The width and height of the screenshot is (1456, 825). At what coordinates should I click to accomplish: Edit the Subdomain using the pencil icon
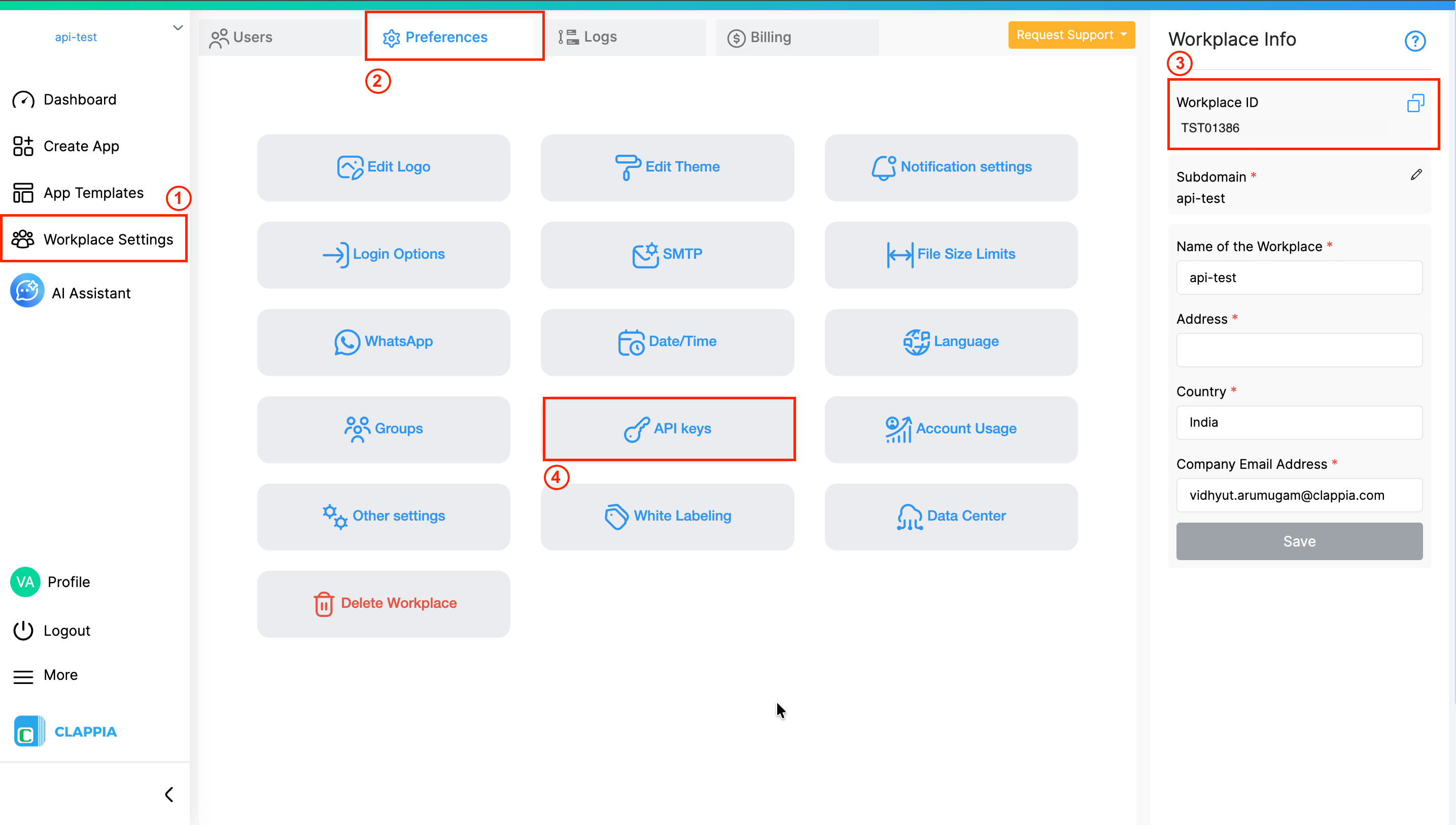point(1416,175)
